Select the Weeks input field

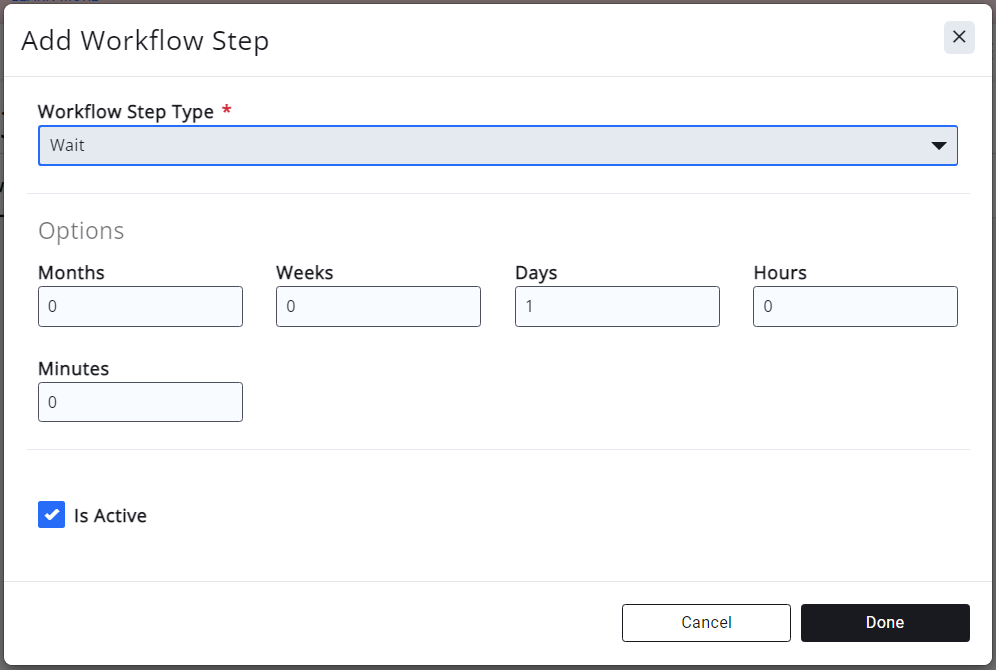coord(378,306)
